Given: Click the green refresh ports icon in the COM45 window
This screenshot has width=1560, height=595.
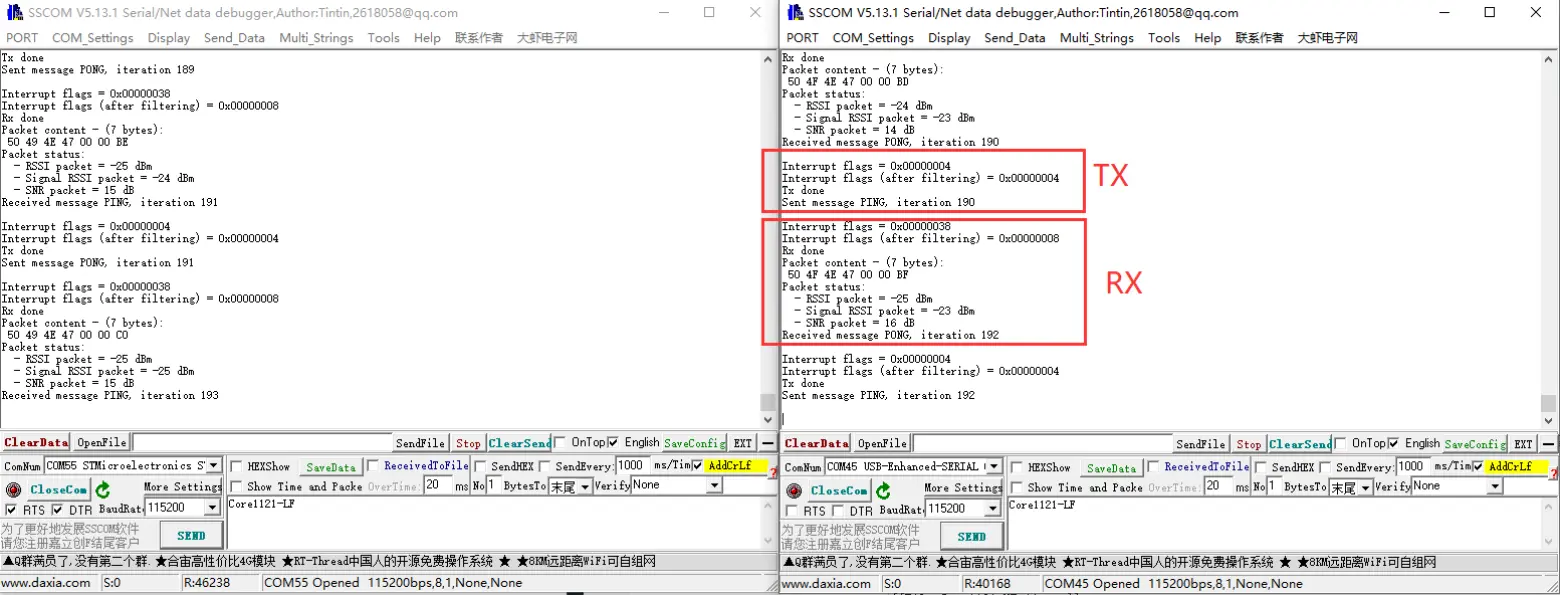Looking at the screenshot, I should [x=883, y=490].
